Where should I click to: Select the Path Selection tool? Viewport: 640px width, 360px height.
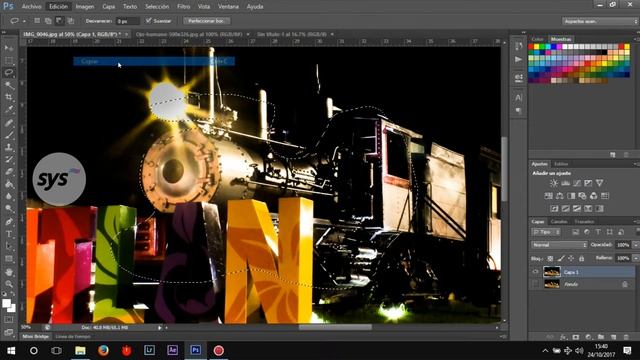(9, 246)
